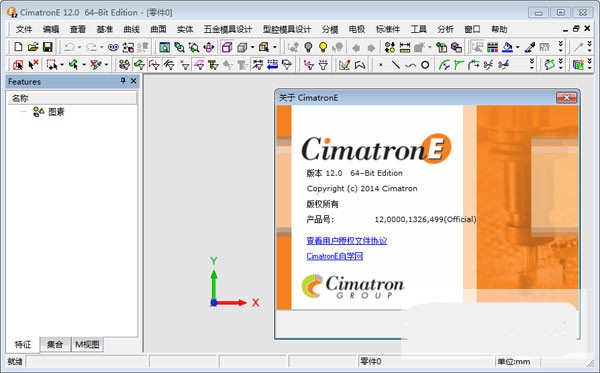This screenshot has width=600, height=373.
Task: Close the 关于 CimatronE dialog
Action: point(566,98)
